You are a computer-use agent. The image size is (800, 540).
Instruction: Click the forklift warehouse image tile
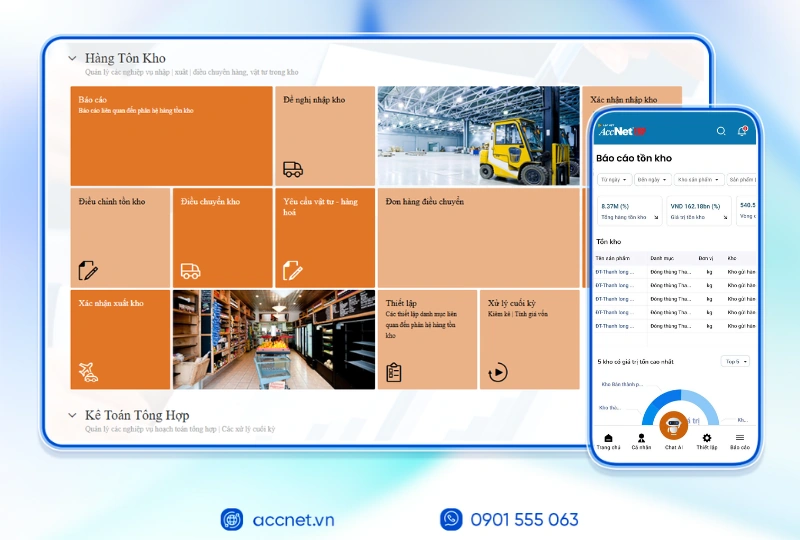[479, 136]
